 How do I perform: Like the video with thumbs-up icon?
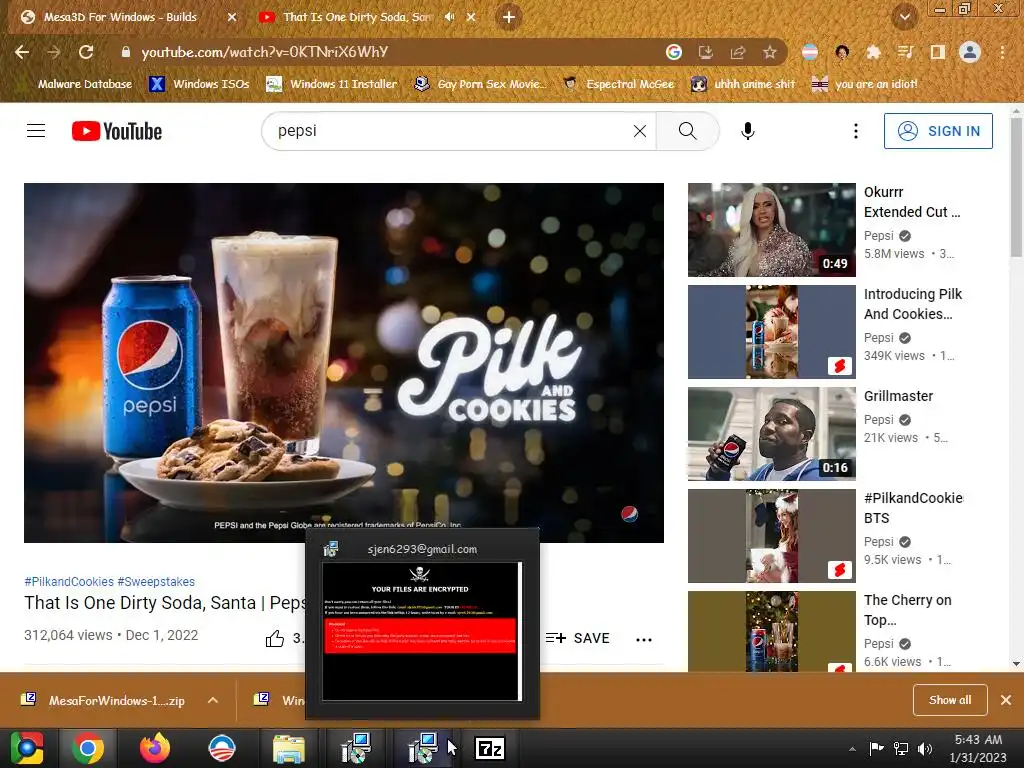tap(275, 639)
